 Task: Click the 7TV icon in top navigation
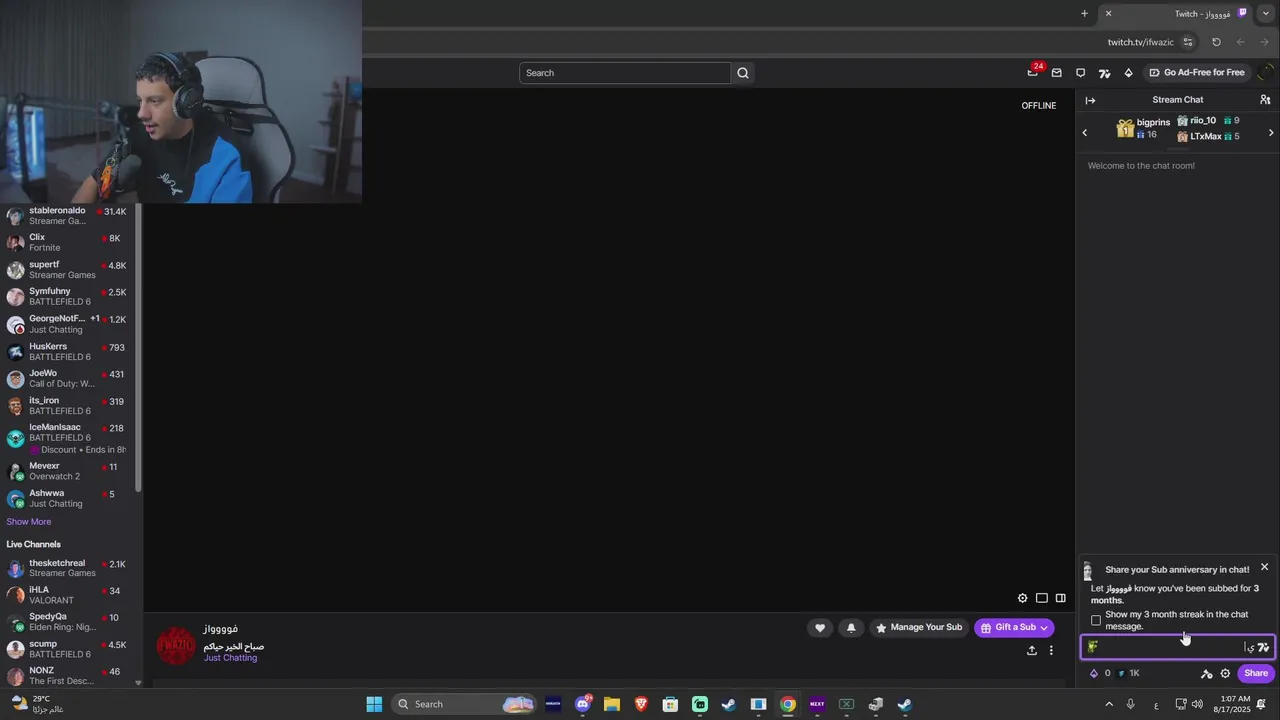tap(1104, 73)
